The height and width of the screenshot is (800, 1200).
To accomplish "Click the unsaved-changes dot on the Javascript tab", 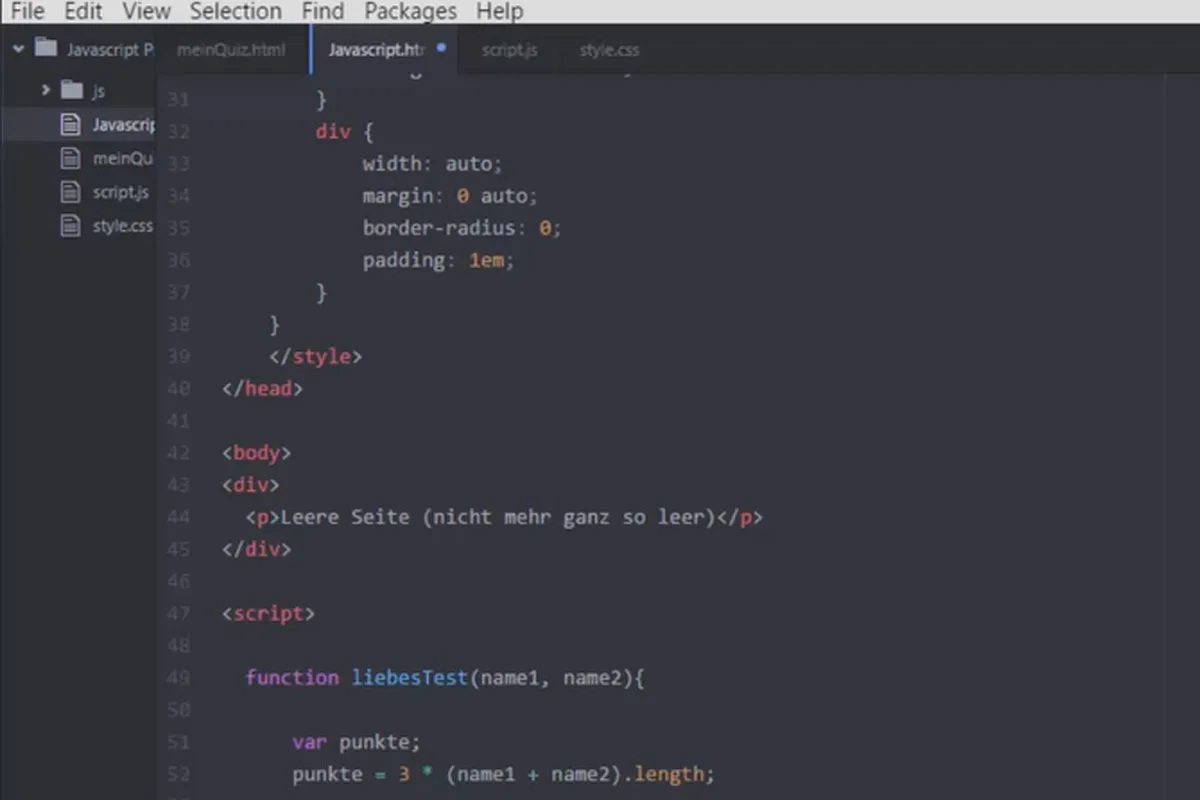I will pyautogui.click(x=441, y=47).
